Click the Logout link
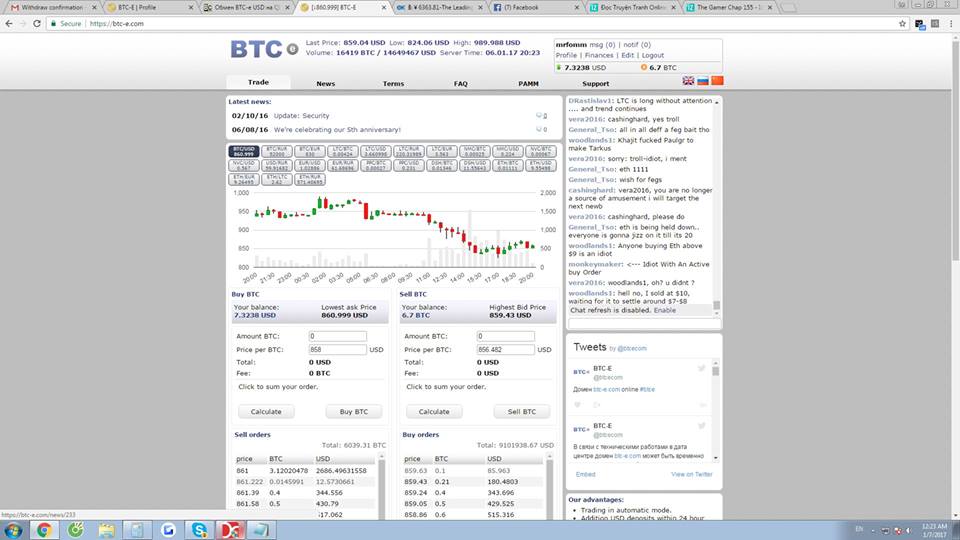 653,55
